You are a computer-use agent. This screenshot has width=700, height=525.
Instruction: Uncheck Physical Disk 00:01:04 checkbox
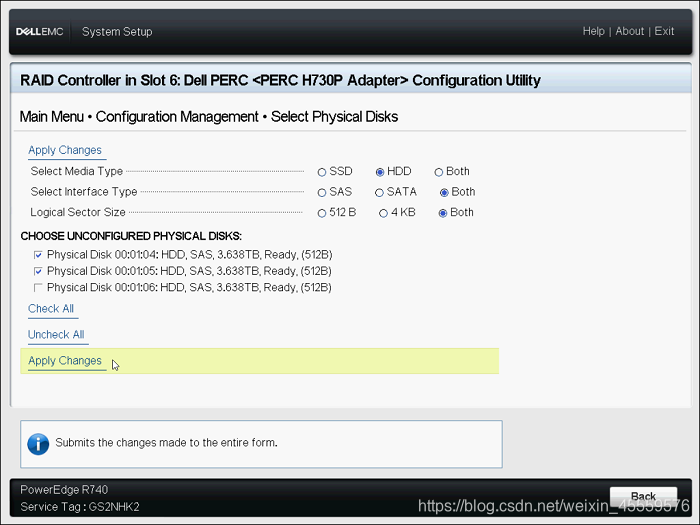point(38,255)
